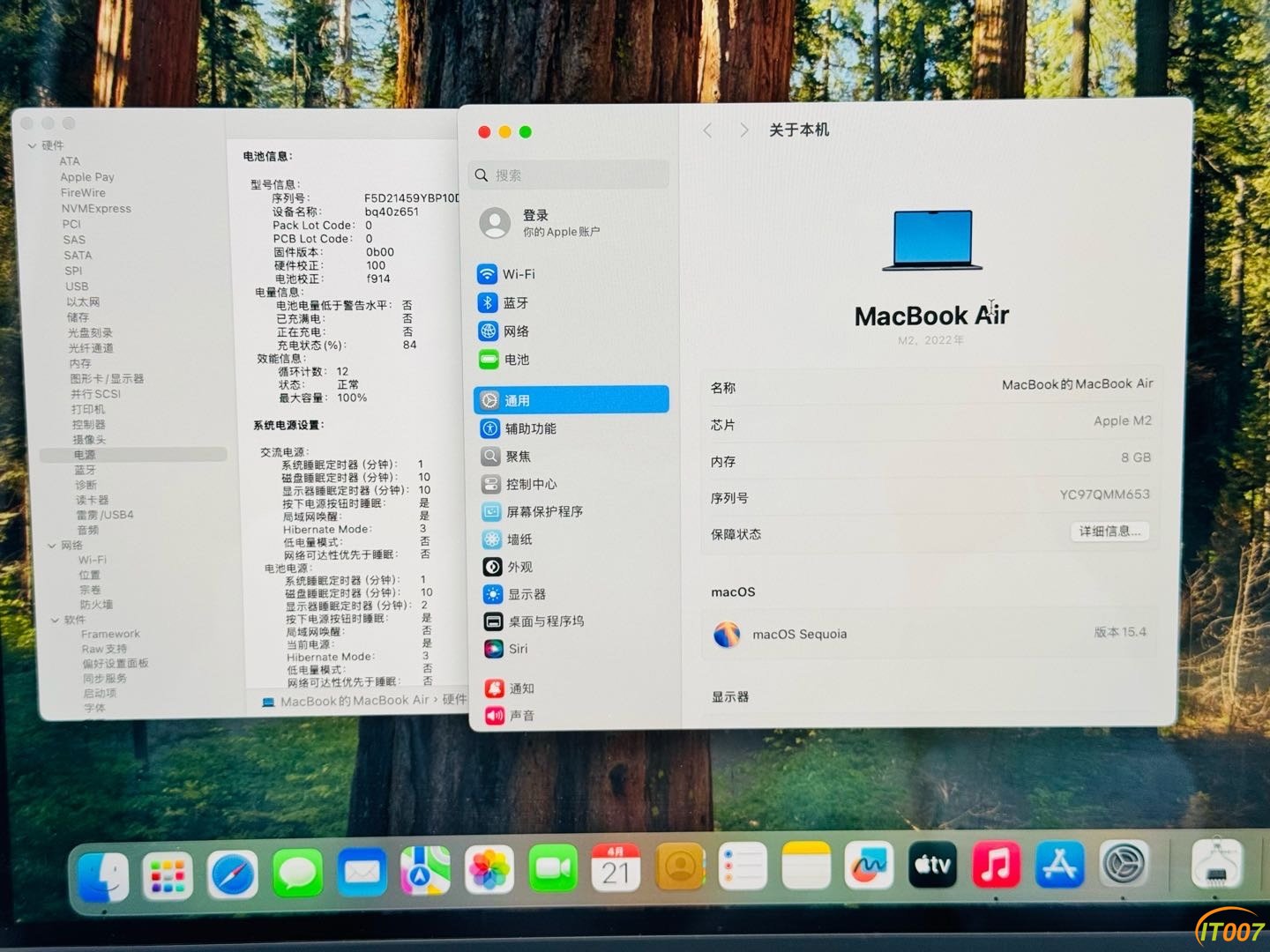The image size is (1270, 952).
Task: Open Notes from the Dock
Action: (806, 866)
